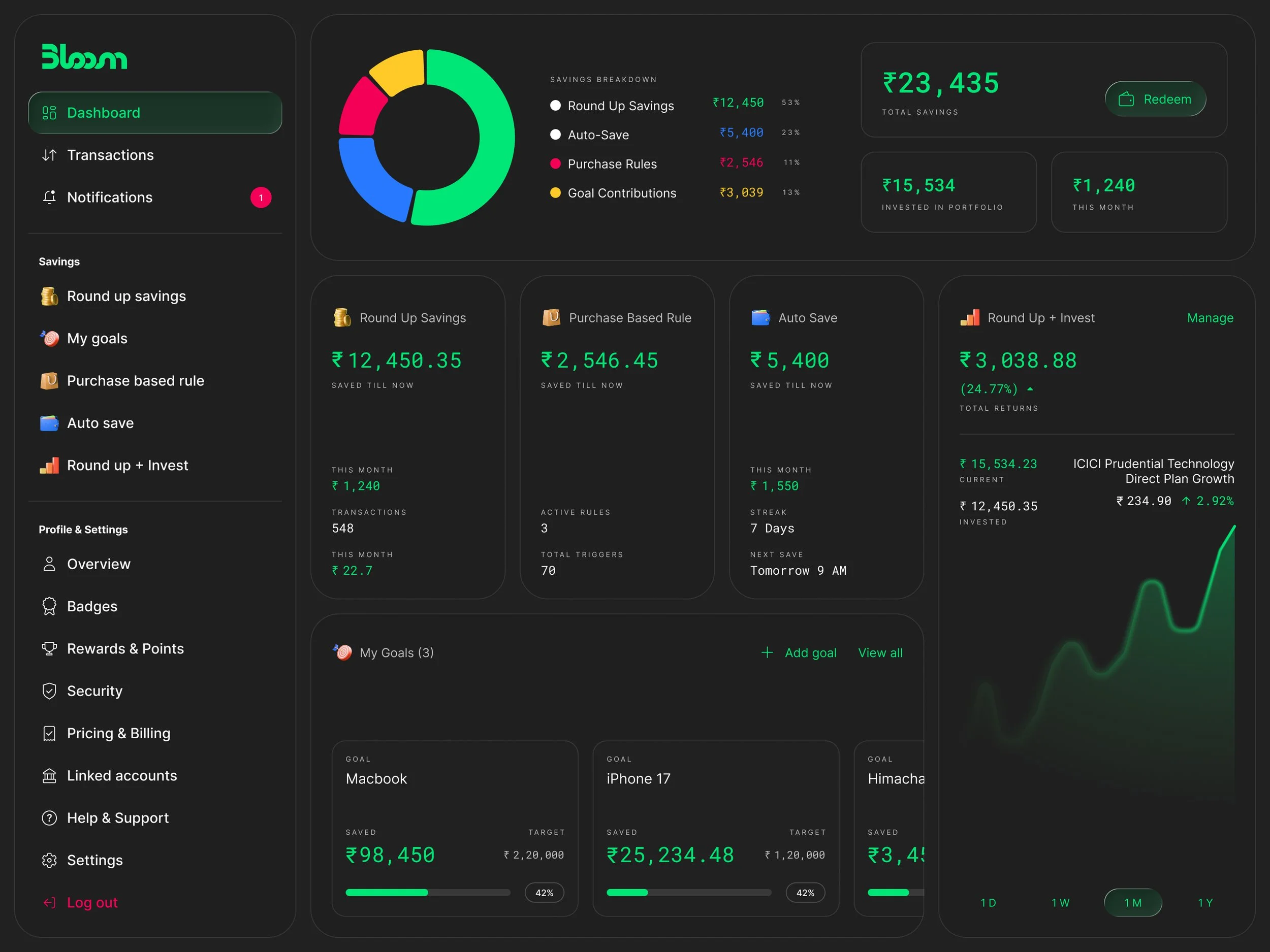The width and height of the screenshot is (1270, 952).
Task: Click the trophy icon for Rewards & Points
Action: (x=49, y=648)
